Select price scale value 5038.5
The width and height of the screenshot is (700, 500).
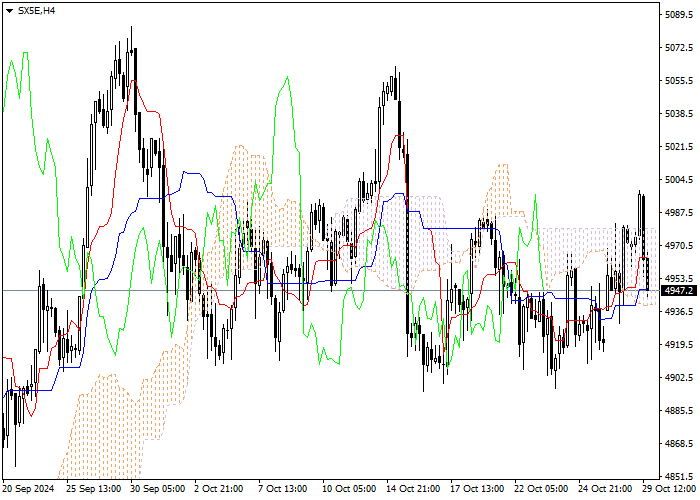(679, 113)
